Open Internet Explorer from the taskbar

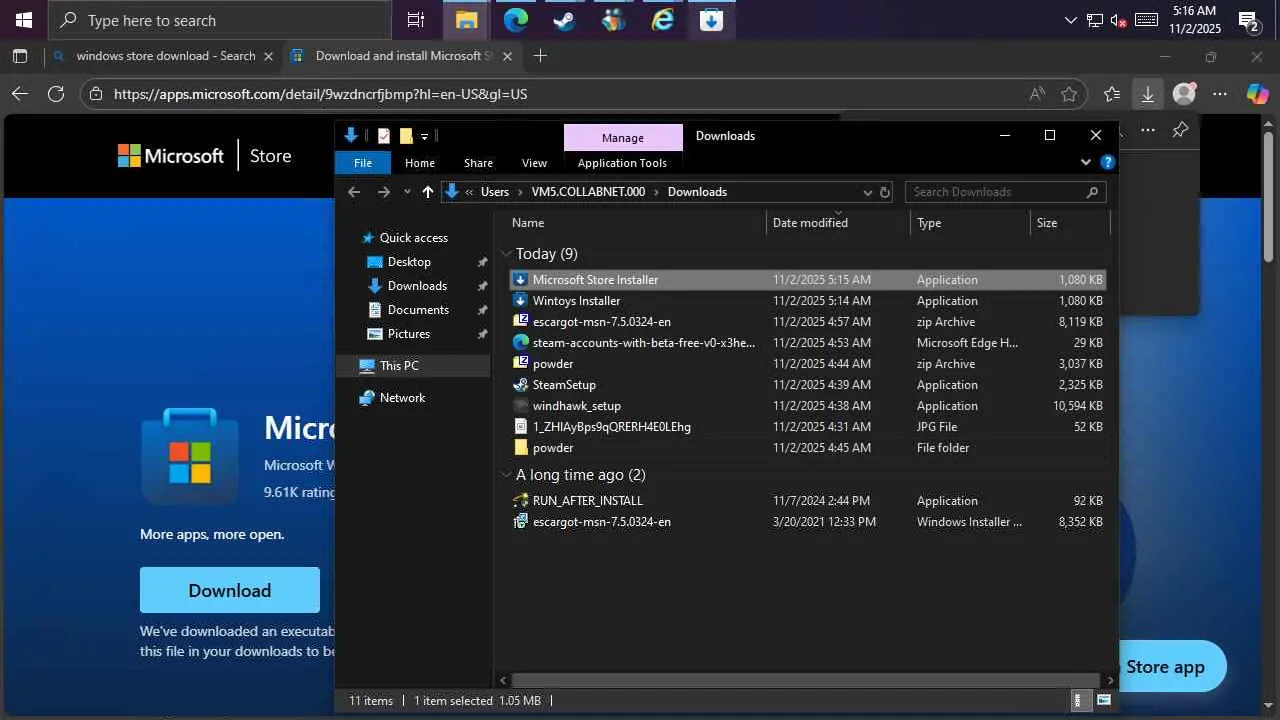[662, 20]
